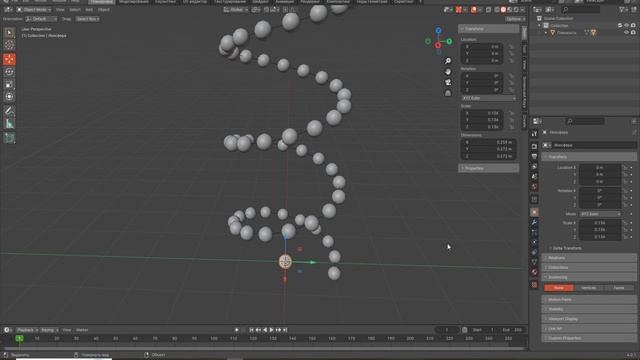
Task: Set instancing to None
Action: (559, 288)
